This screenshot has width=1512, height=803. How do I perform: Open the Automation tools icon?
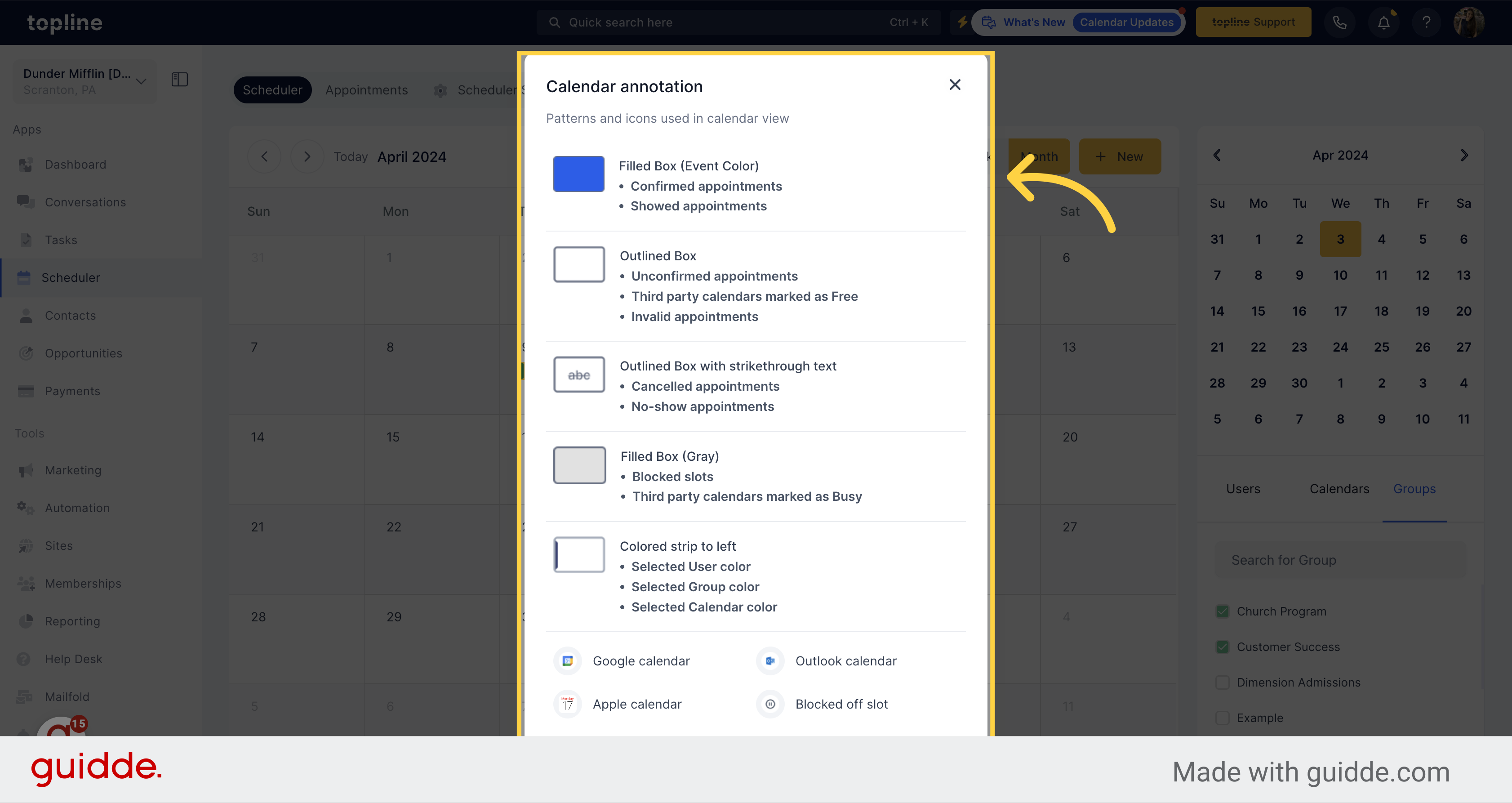pos(26,508)
